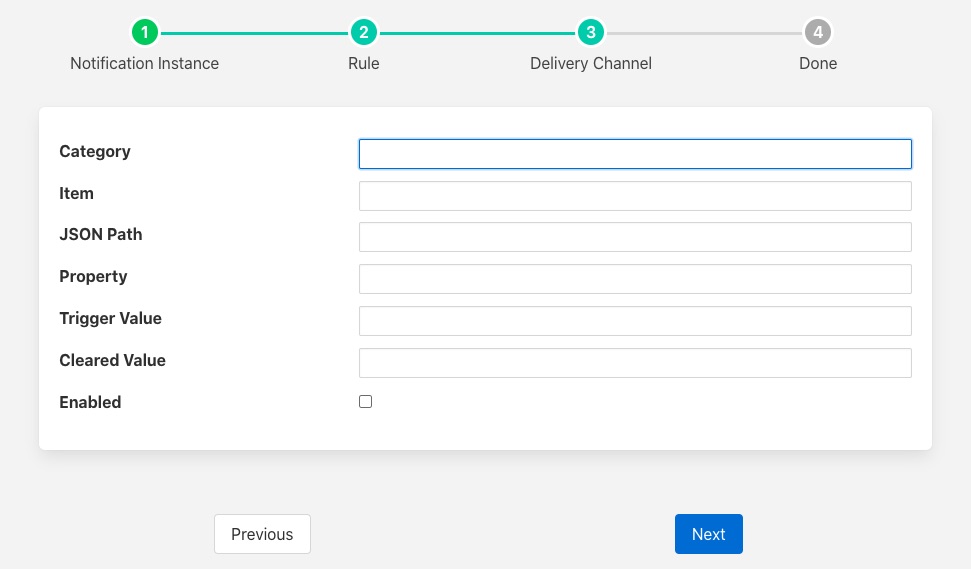This screenshot has width=971, height=569.
Task: Focus the Category text field
Action: pyautogui.click(x=635, y=154)
